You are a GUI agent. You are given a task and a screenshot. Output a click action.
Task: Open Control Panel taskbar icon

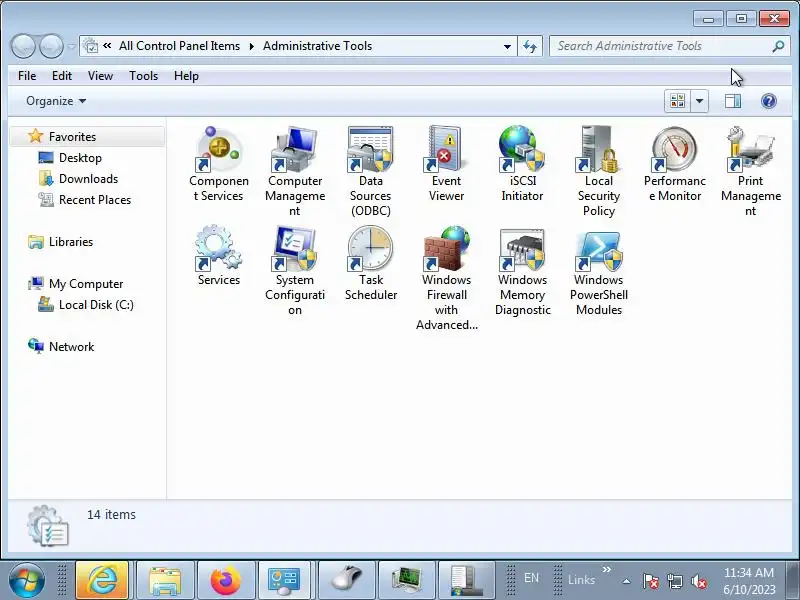pyautogui.click(x=284, y=580)
